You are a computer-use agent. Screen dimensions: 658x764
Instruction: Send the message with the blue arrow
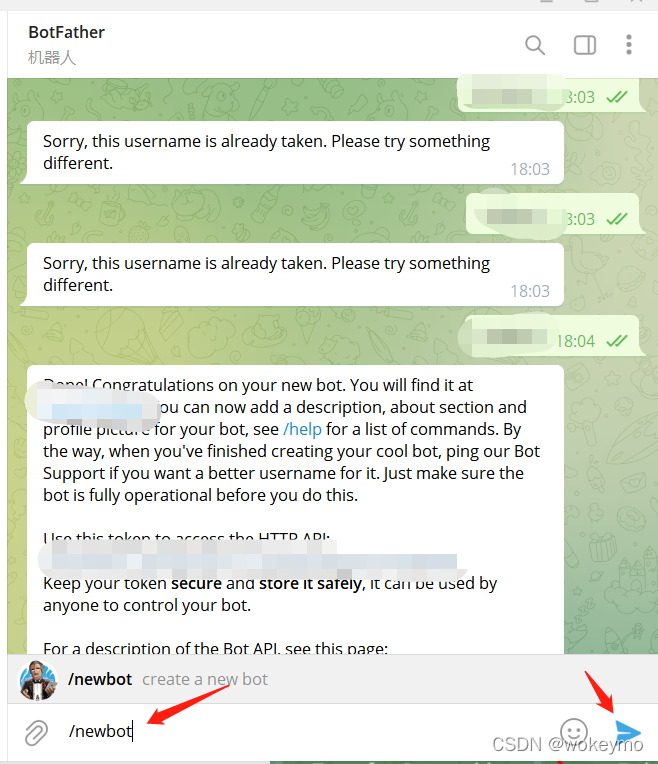pyautogui.click(x=628, y=731)
